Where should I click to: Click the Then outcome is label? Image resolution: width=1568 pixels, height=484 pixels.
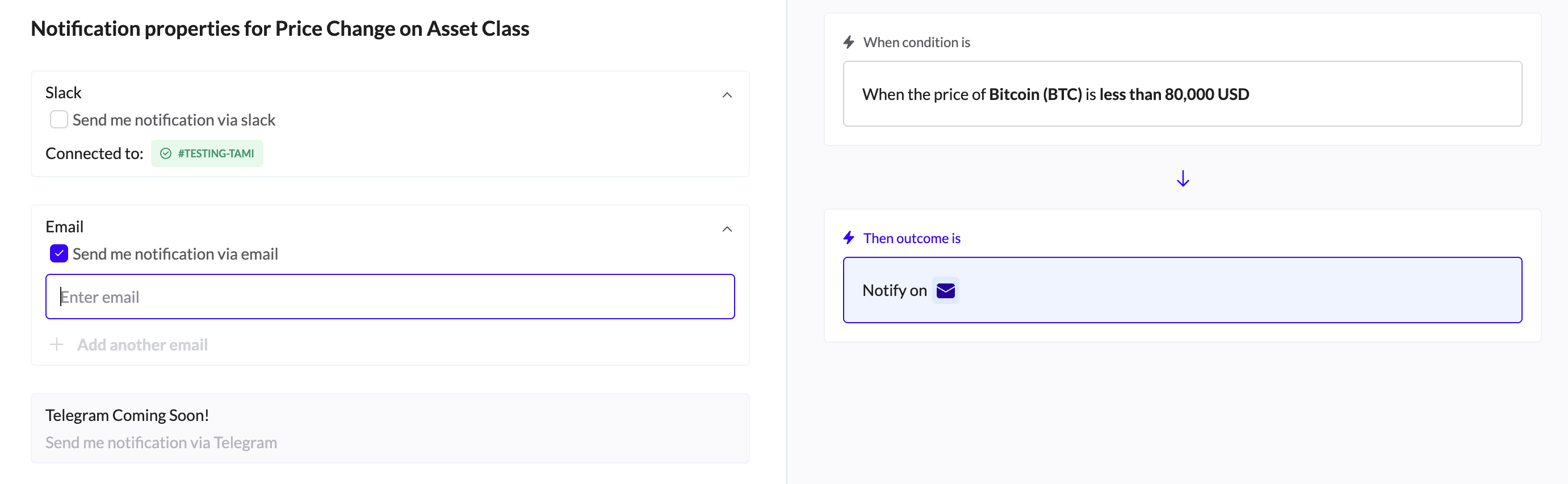pos(911,238)
